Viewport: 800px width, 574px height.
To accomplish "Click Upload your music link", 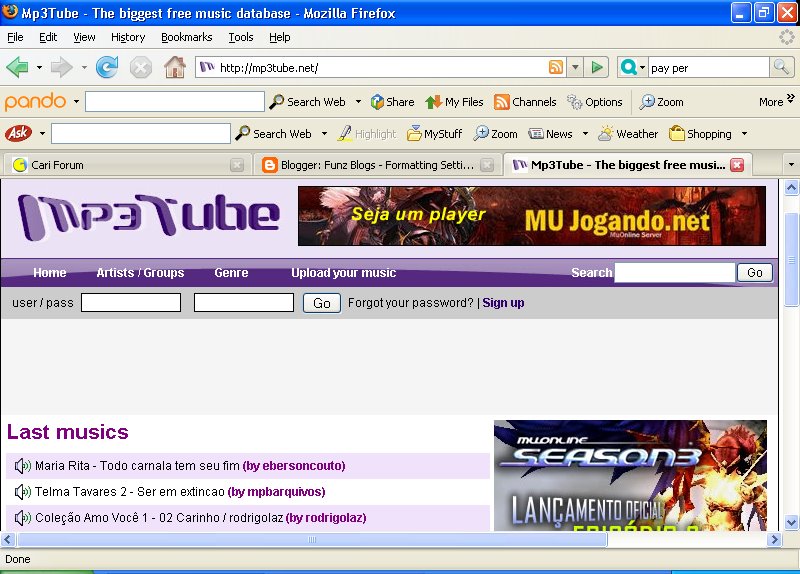I will (343, 273).
